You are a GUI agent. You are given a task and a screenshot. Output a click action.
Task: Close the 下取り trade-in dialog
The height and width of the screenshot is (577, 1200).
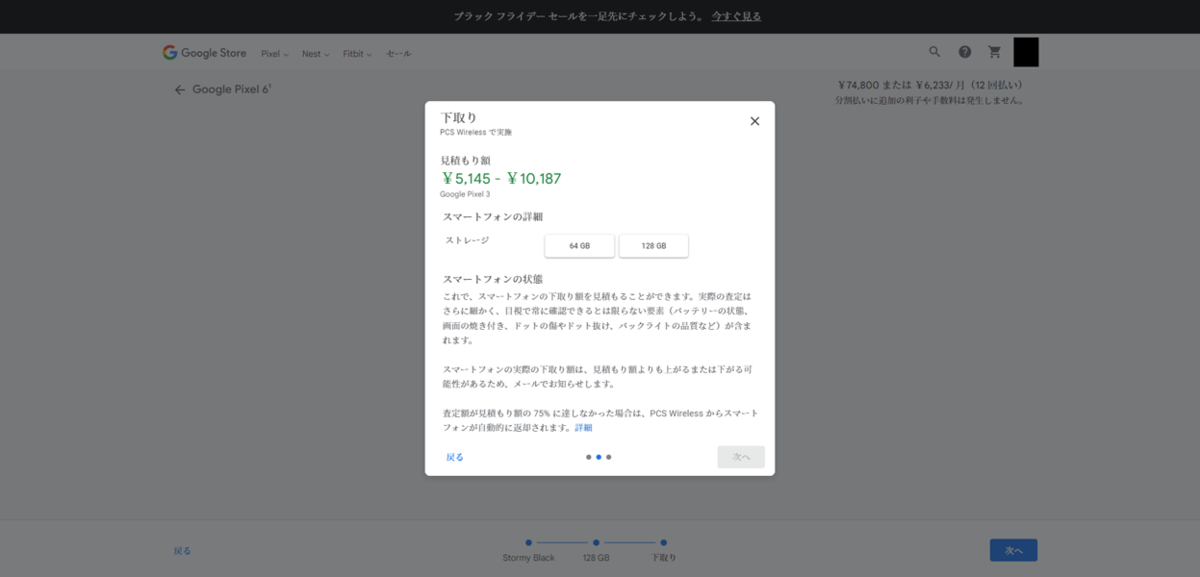754,121
